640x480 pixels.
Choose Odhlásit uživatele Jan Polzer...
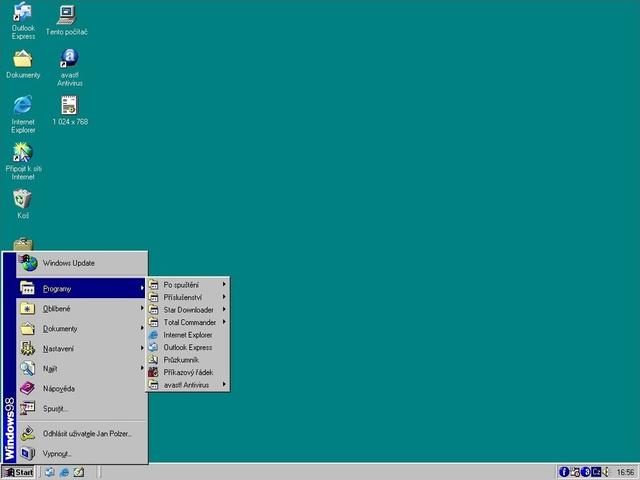point(81,433)
